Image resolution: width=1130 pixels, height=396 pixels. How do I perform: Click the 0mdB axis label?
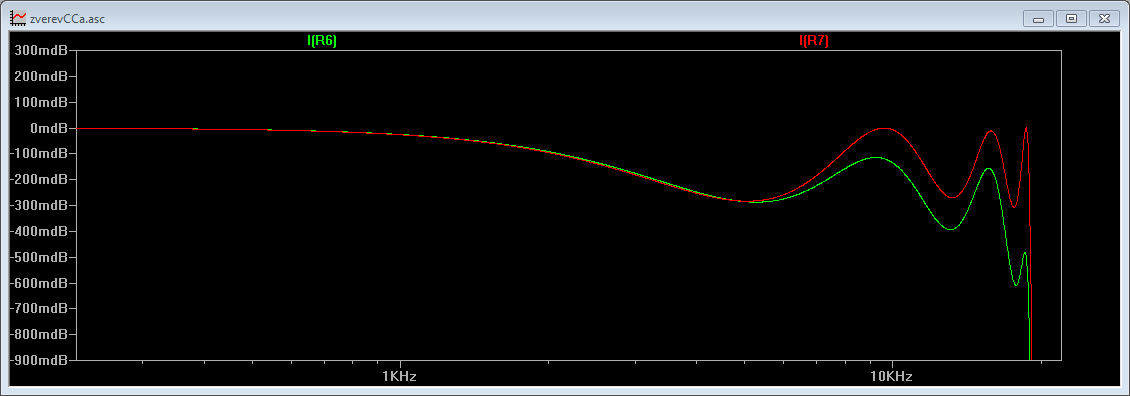tap(48, 128)
